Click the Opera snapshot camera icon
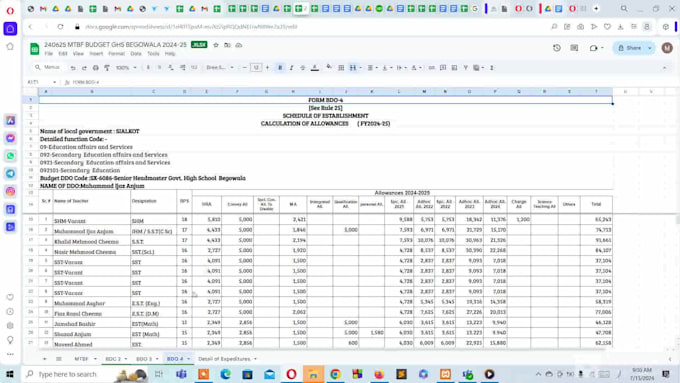 [580, 27]
